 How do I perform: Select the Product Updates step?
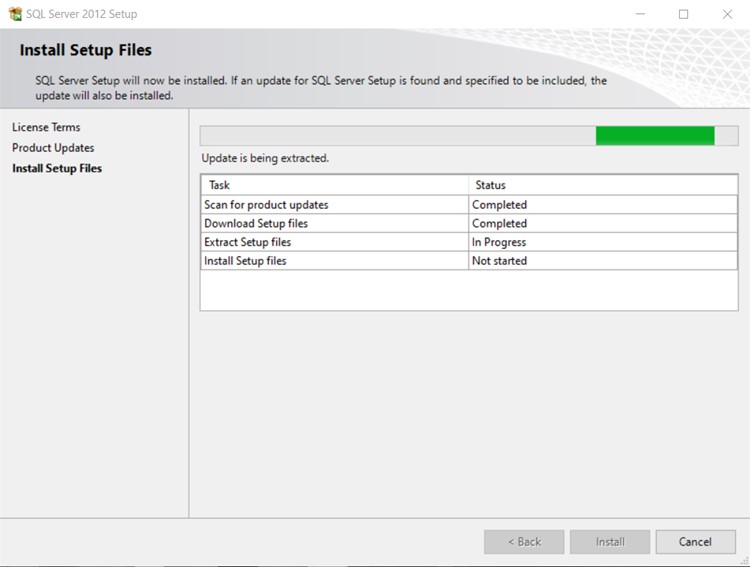53,148
